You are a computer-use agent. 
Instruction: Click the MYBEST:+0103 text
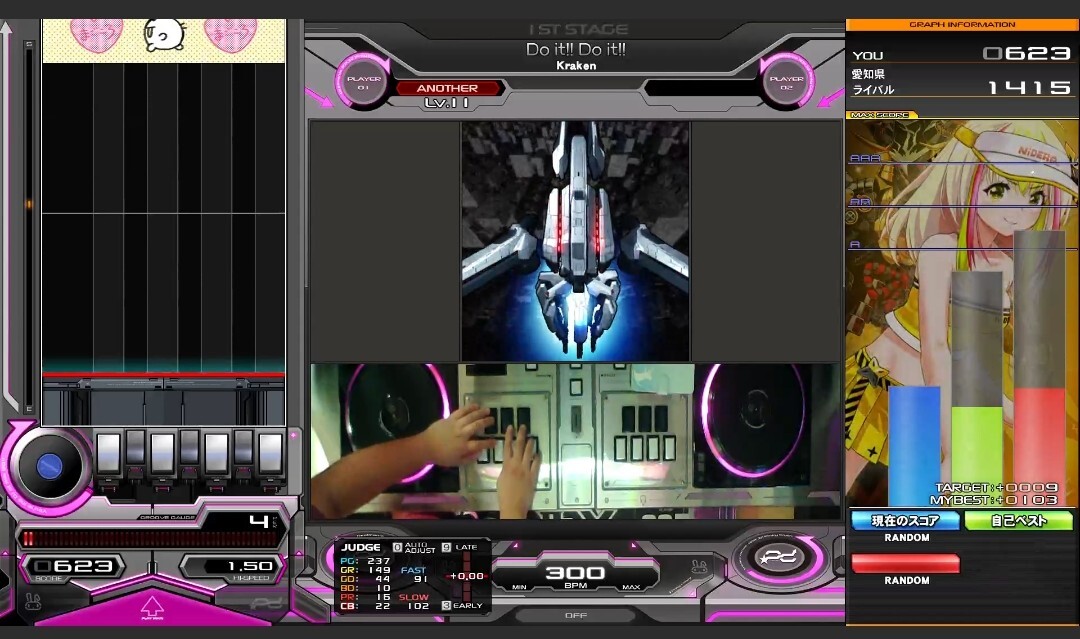pyautogui.click(x=994, y=500)
